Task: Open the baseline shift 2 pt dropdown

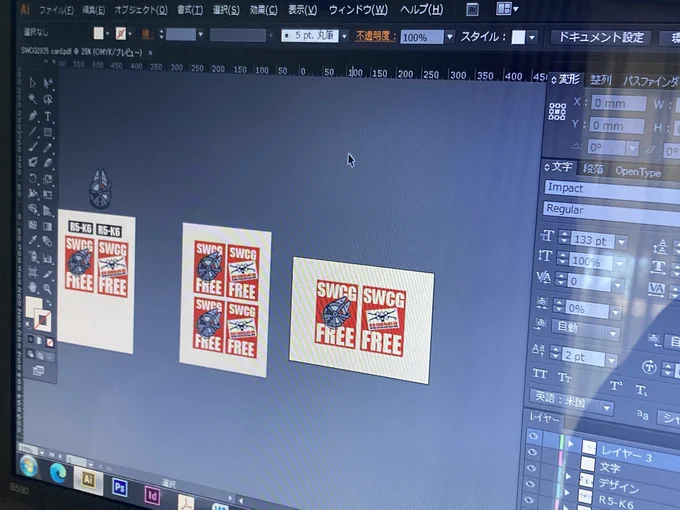Action: coord(611,360)
